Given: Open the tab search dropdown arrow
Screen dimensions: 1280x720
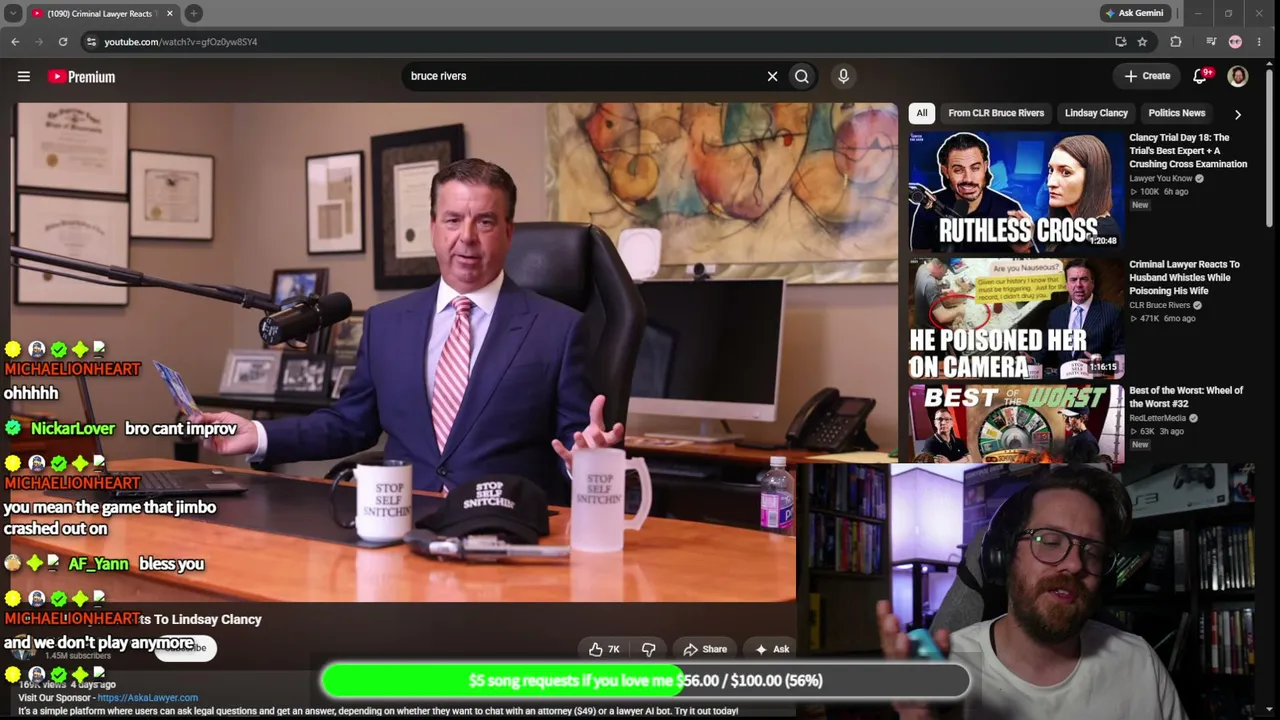Looking at the screenshot, I should [x=13, y=13].
